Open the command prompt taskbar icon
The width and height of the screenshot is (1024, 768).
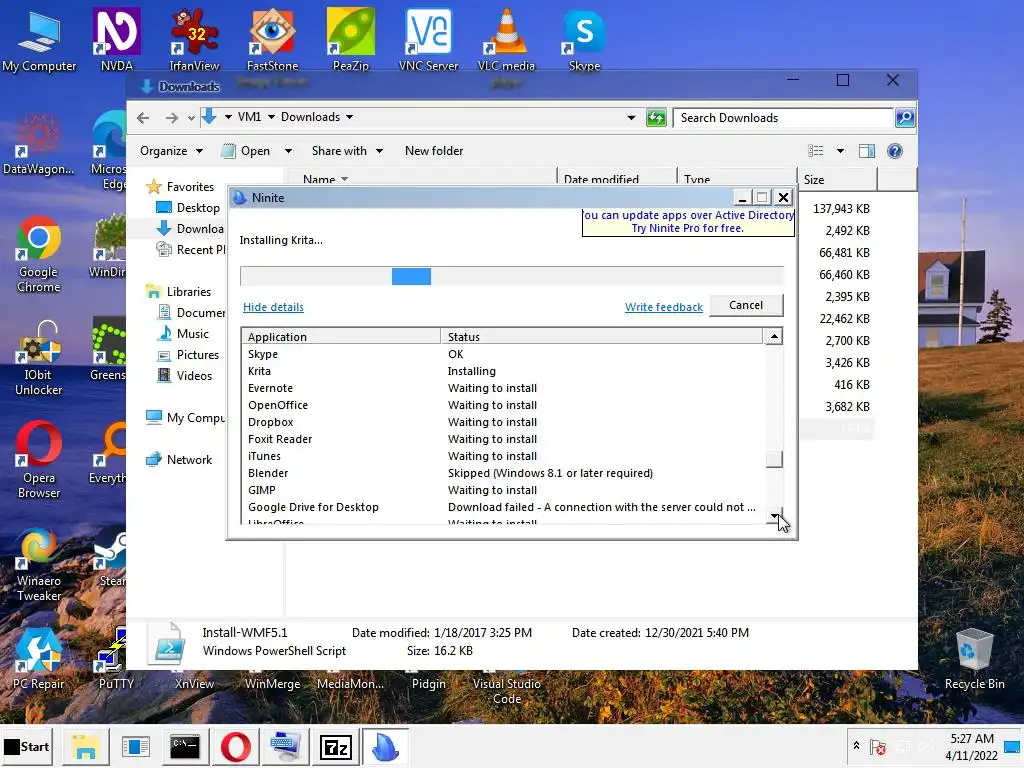[x=185, y=746]
